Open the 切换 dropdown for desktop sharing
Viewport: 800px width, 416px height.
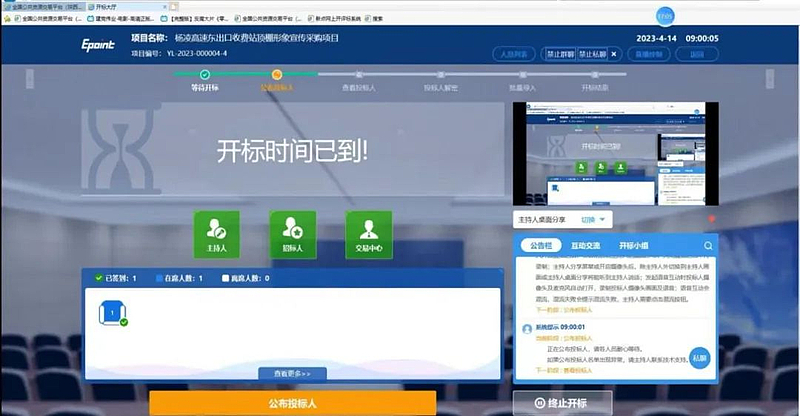(594, 219)
